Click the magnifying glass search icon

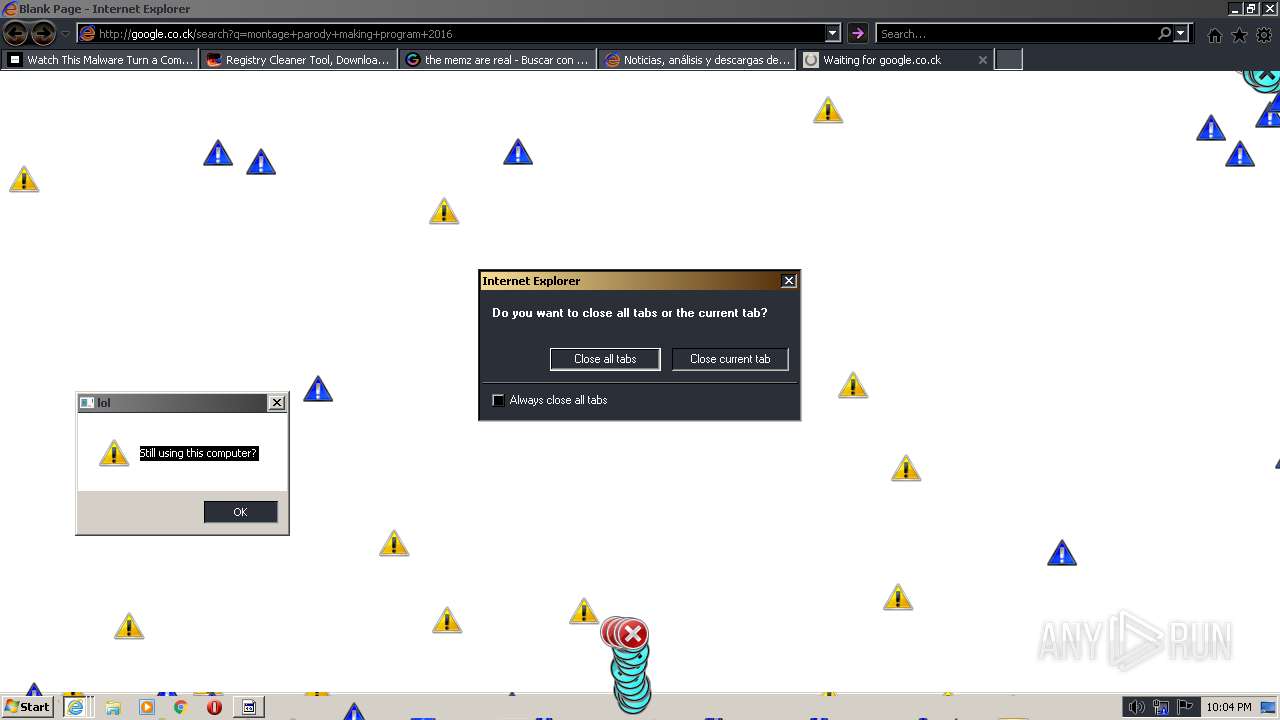coord(1164,34)
